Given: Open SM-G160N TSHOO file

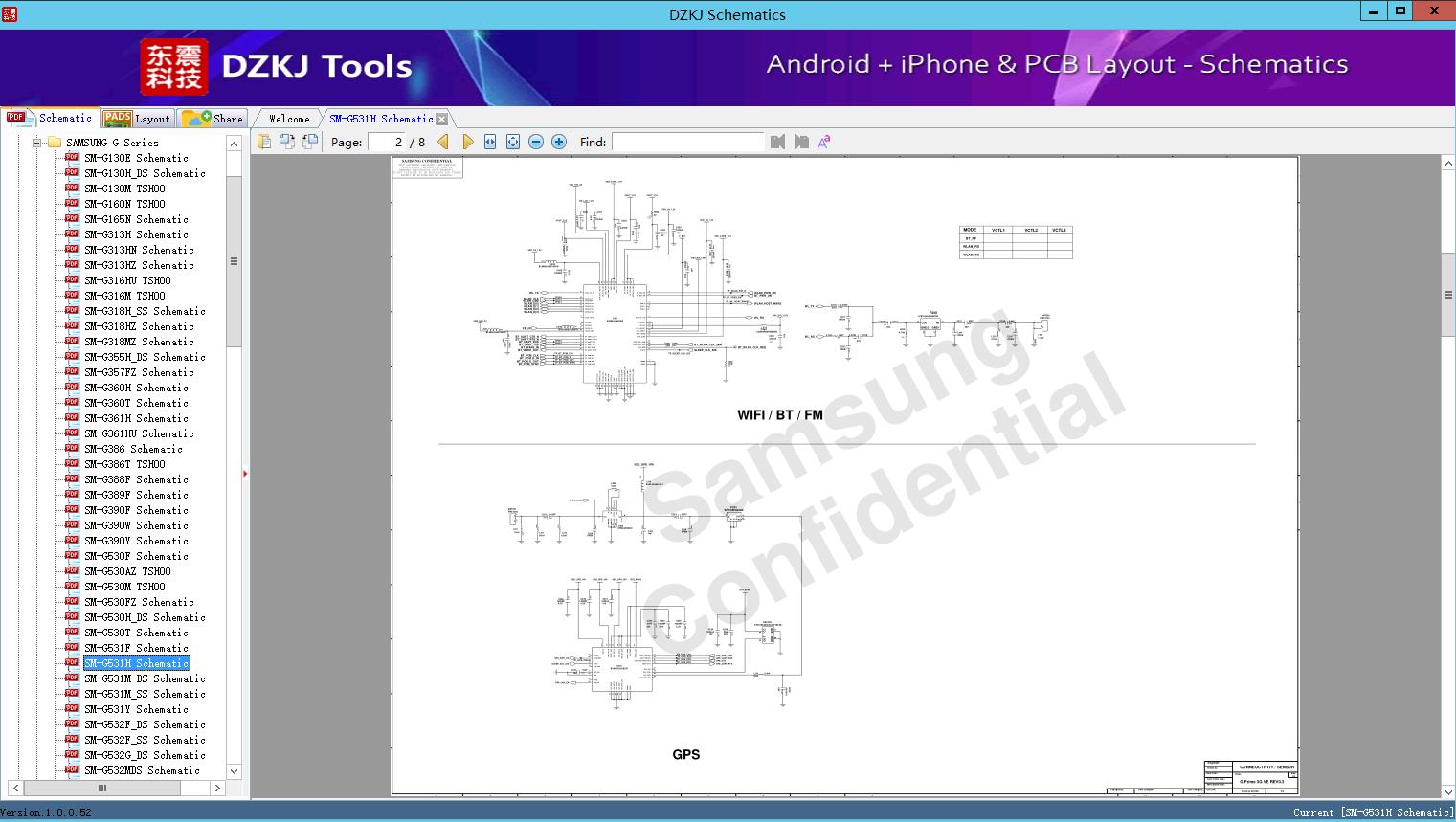Looking at the screenshot, I should [124, 204].
